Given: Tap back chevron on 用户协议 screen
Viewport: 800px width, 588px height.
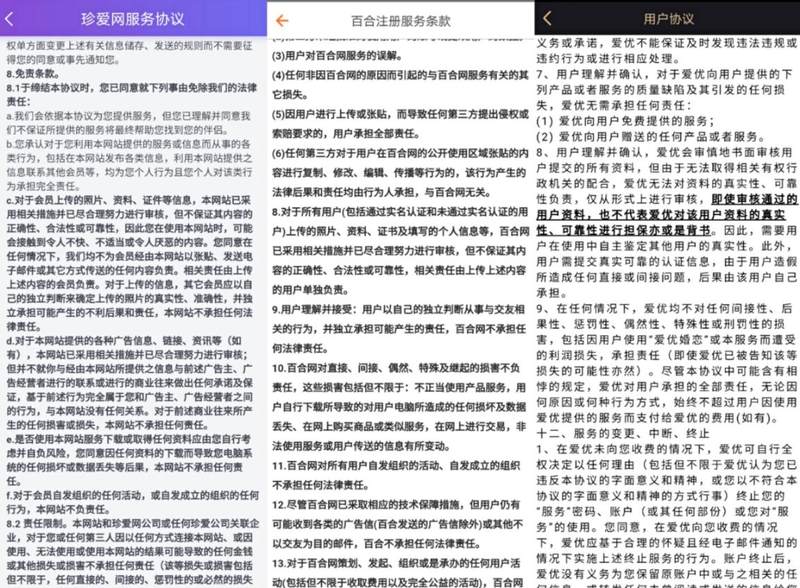Looking at the screenshot, I should 547,18.
